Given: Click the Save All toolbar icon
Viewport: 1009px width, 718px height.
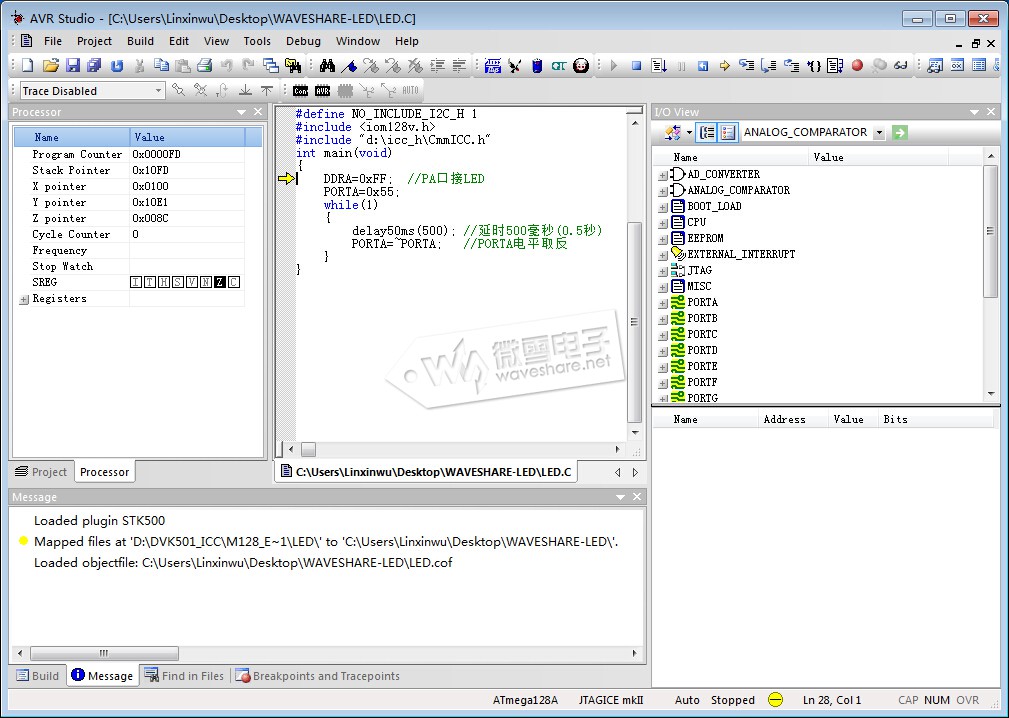Looking at the screenshot, I should point(94,66).
